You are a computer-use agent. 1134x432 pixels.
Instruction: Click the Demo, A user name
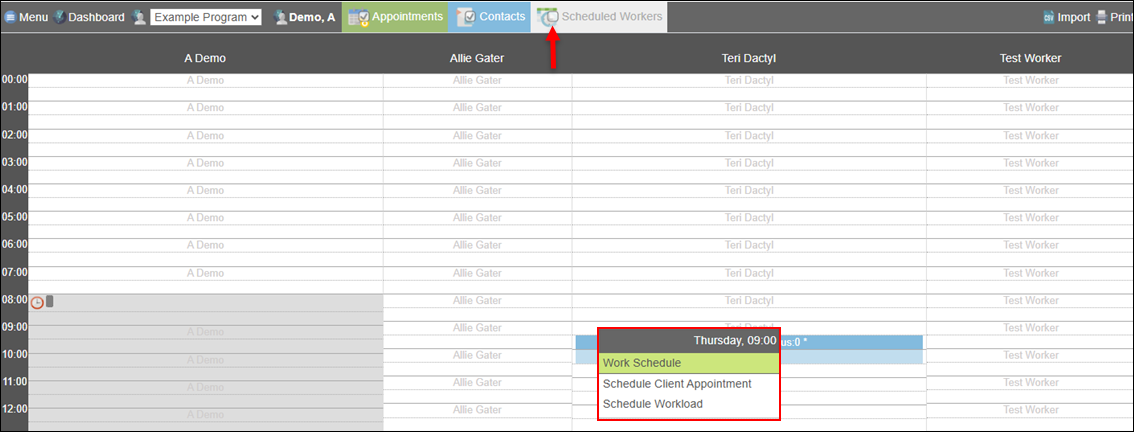(x=312, y=17)
